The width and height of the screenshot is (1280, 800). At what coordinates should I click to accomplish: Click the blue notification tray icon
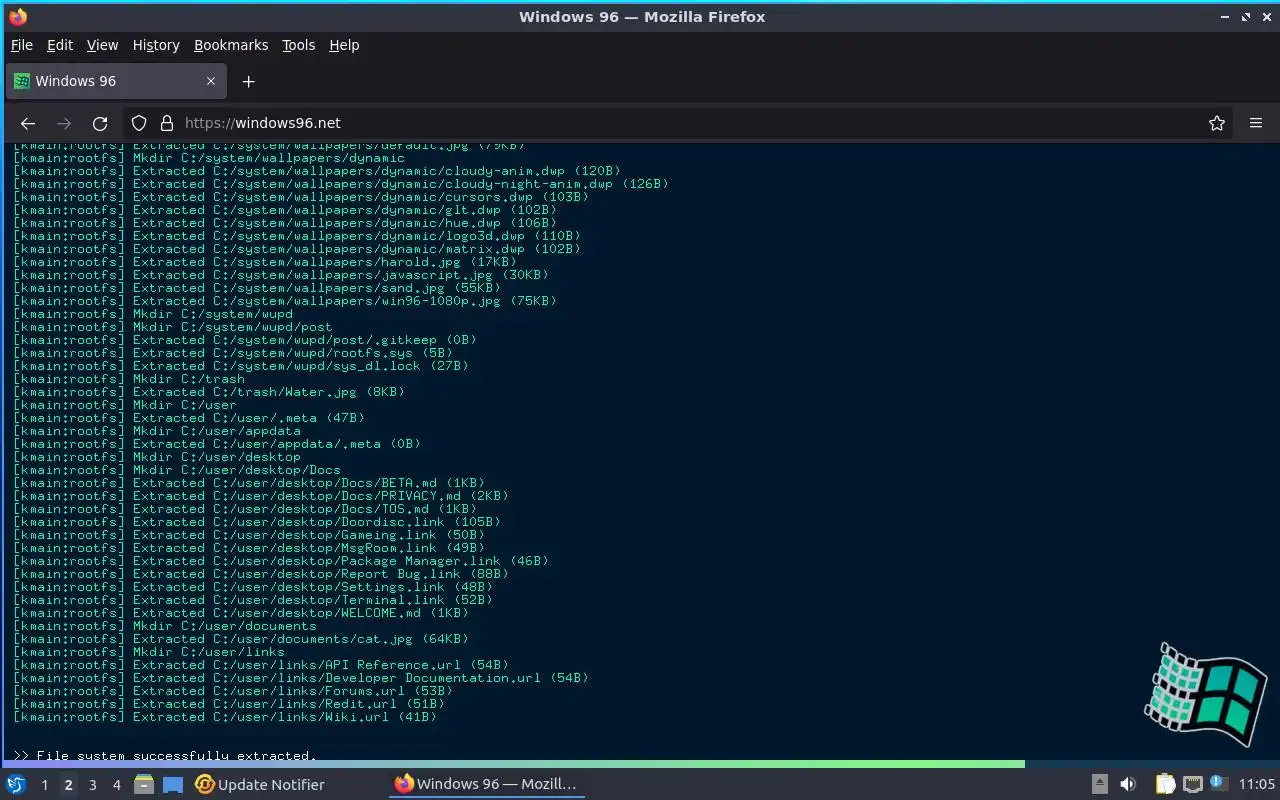[1217, 783]
